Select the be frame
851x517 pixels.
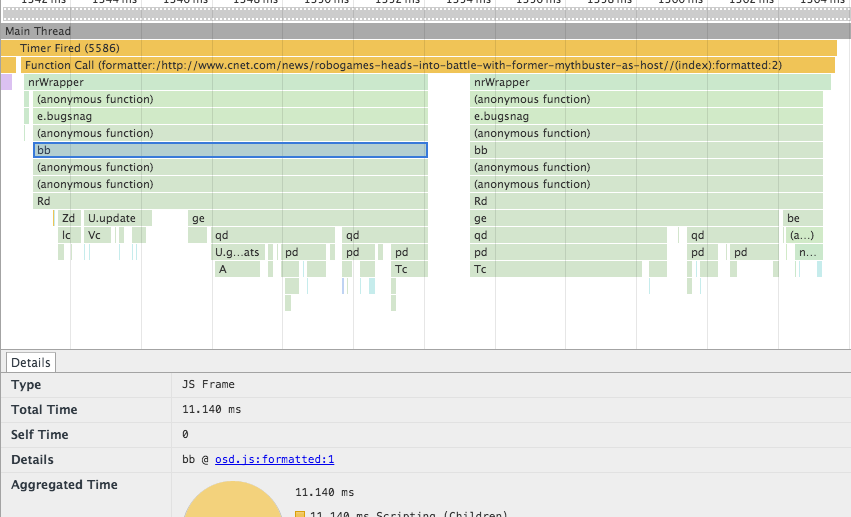(x=803, y=218)
